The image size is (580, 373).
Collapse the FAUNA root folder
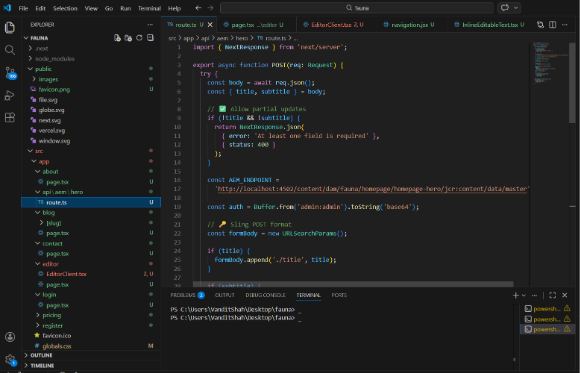[x=26, y=38]
